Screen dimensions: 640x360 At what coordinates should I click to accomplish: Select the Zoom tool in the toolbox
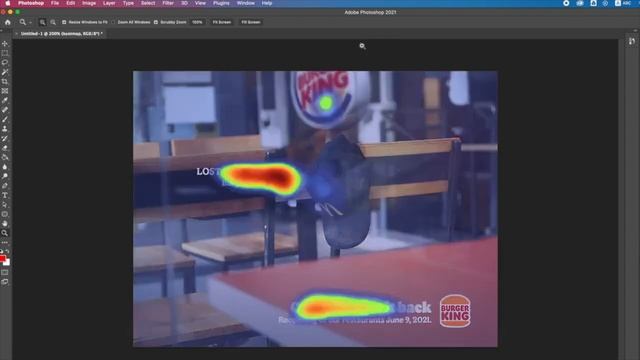coord(5,233)
